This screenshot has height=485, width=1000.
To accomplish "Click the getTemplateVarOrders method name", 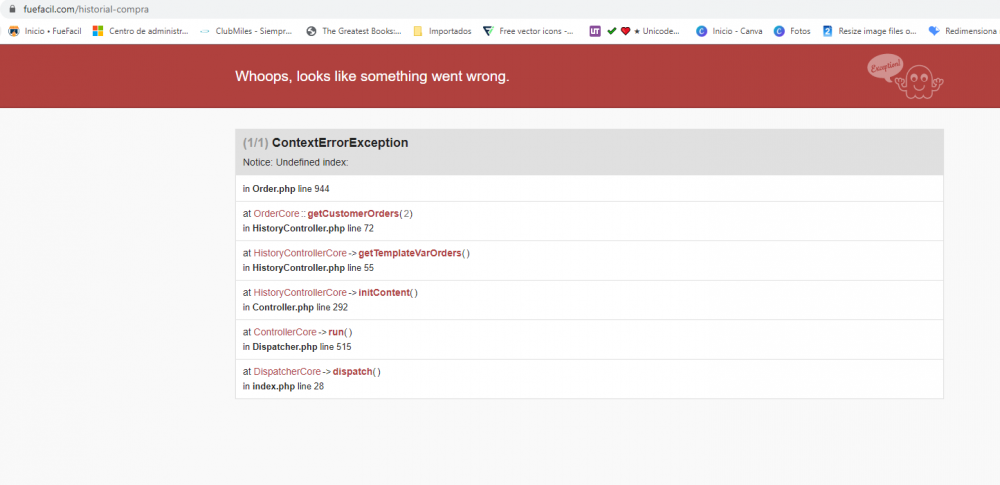I will pos(409,253).
